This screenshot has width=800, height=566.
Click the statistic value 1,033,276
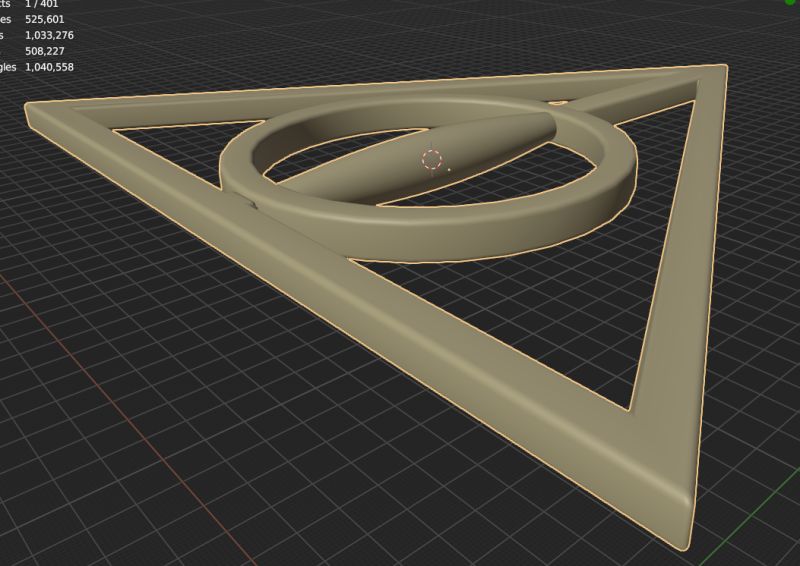(x=49, y=35)
